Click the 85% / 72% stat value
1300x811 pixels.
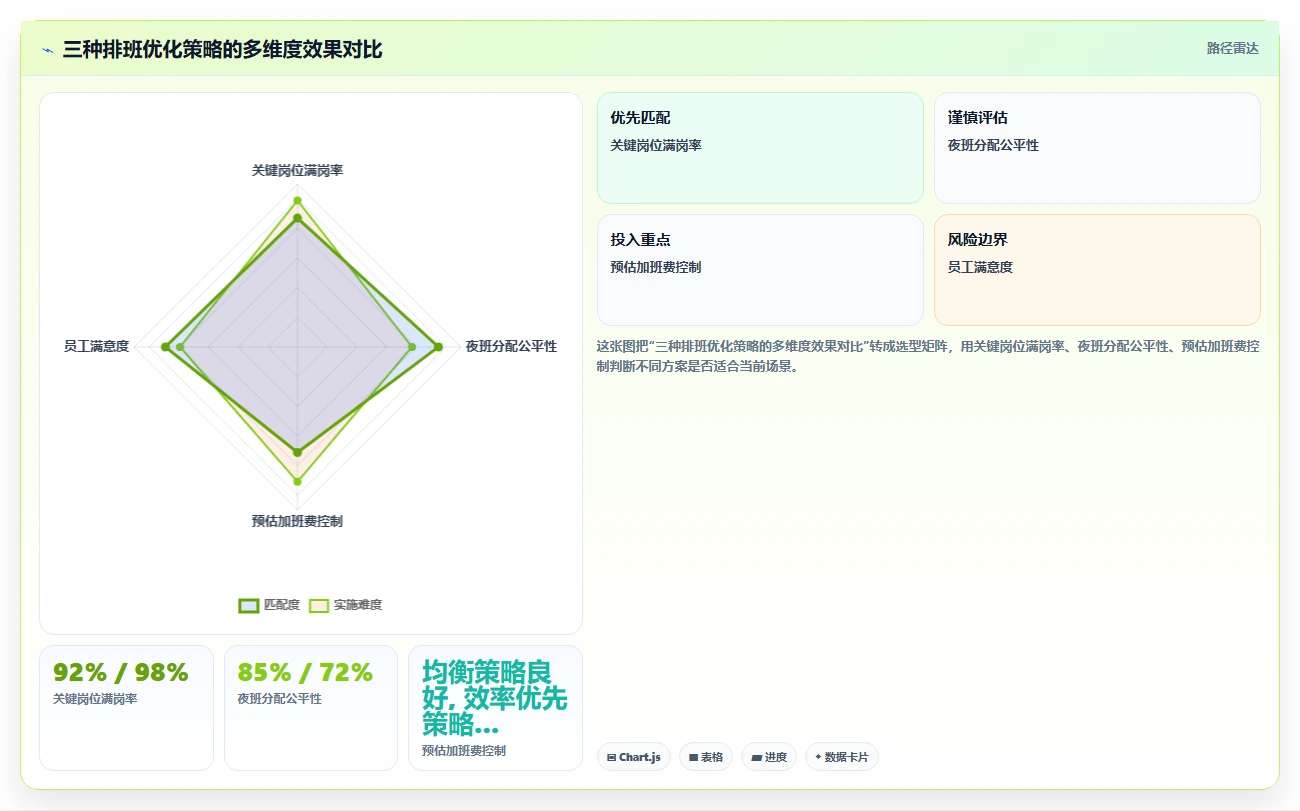305,673
